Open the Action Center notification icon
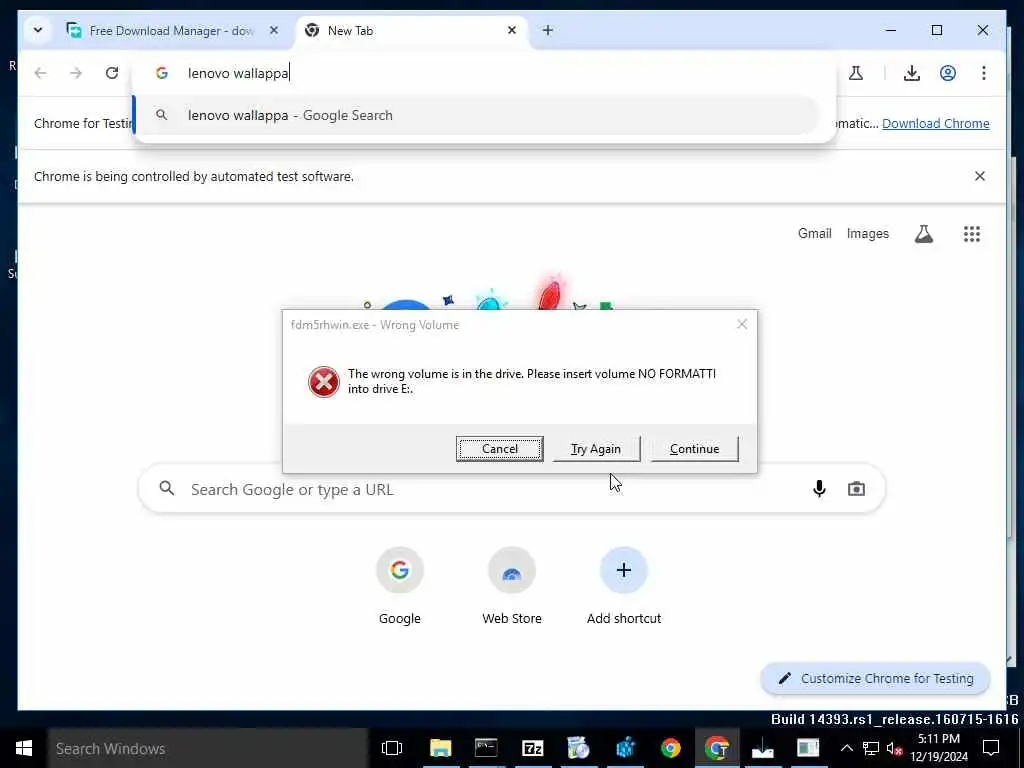The height and width of the screenshot is (768, 1024). click(991, 748)
